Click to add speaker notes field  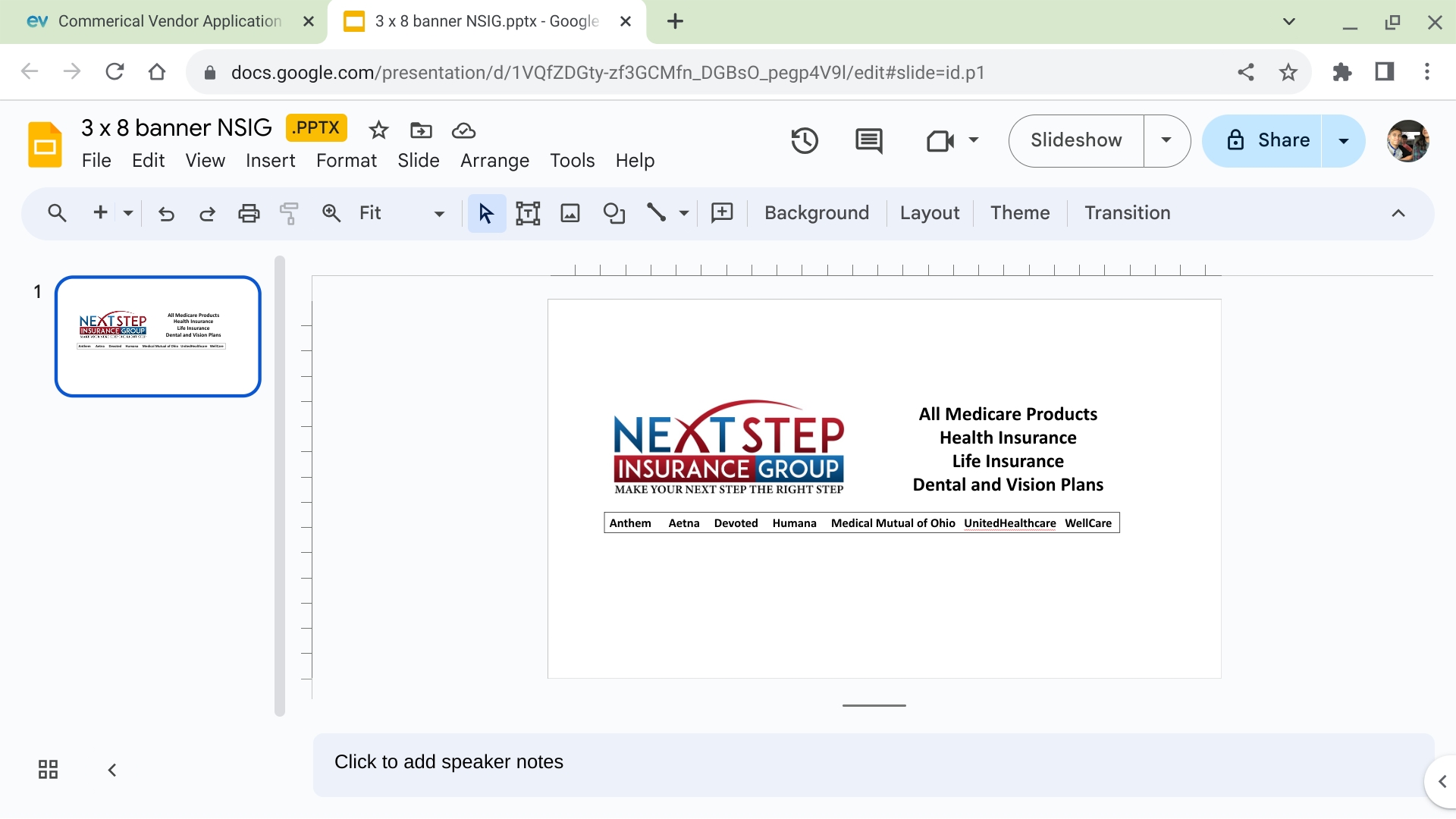pyautogui.click(x=873, y=764)
